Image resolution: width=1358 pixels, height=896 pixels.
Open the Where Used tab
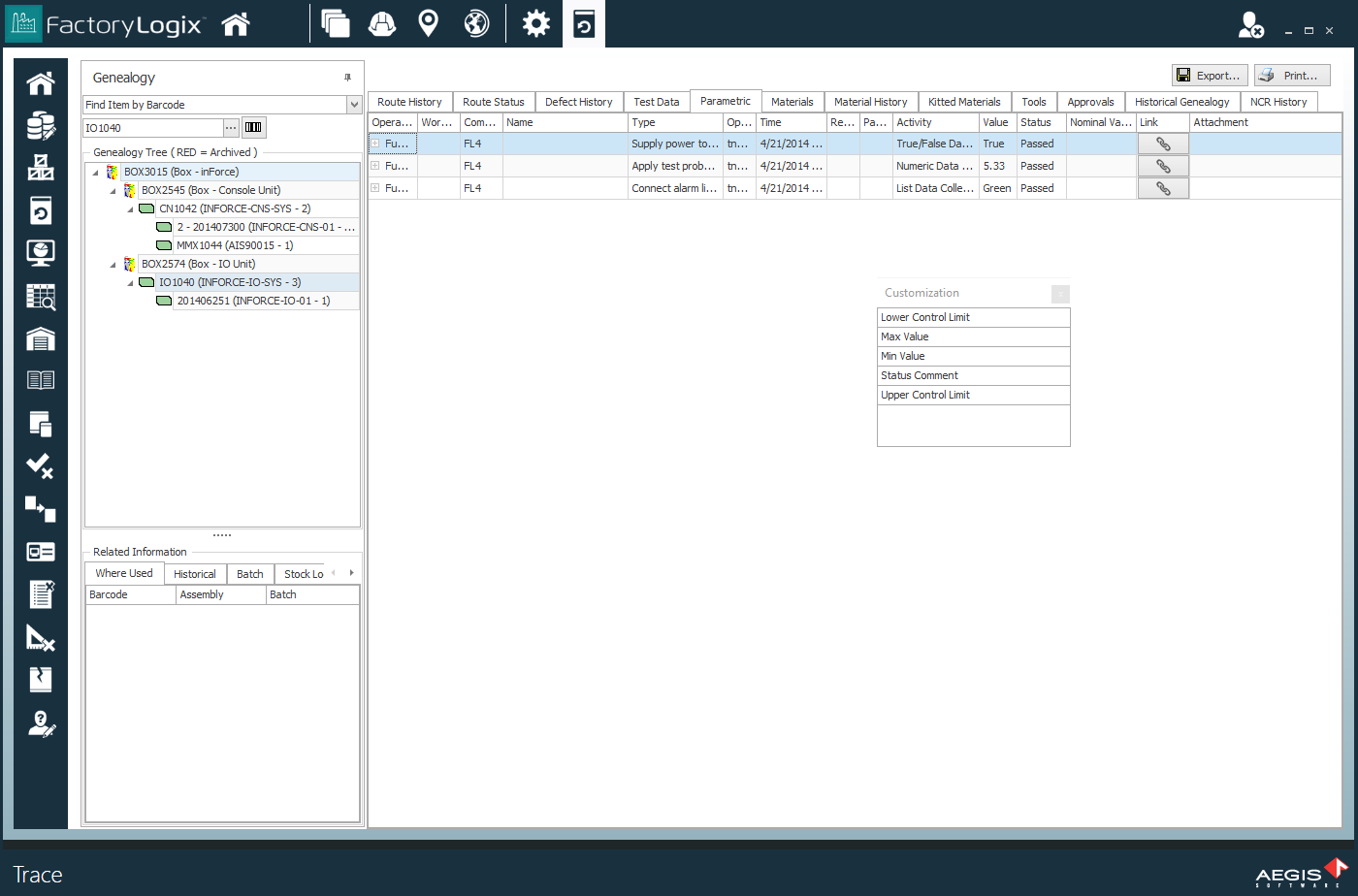point(123,573)
